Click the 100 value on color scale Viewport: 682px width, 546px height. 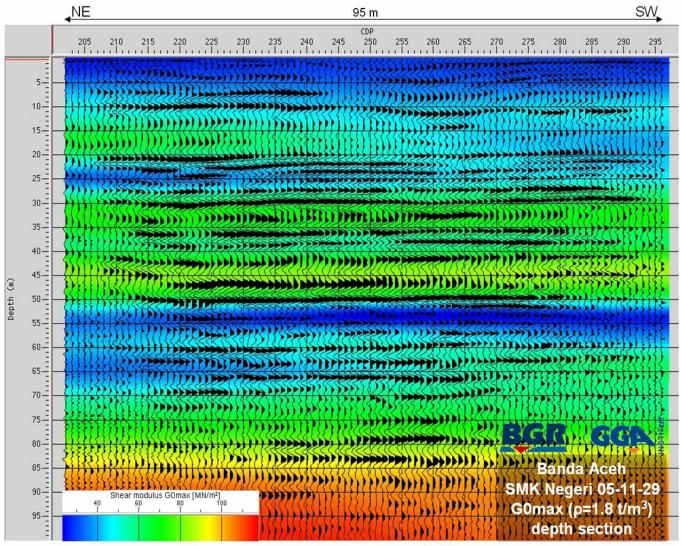pos(222,505)
